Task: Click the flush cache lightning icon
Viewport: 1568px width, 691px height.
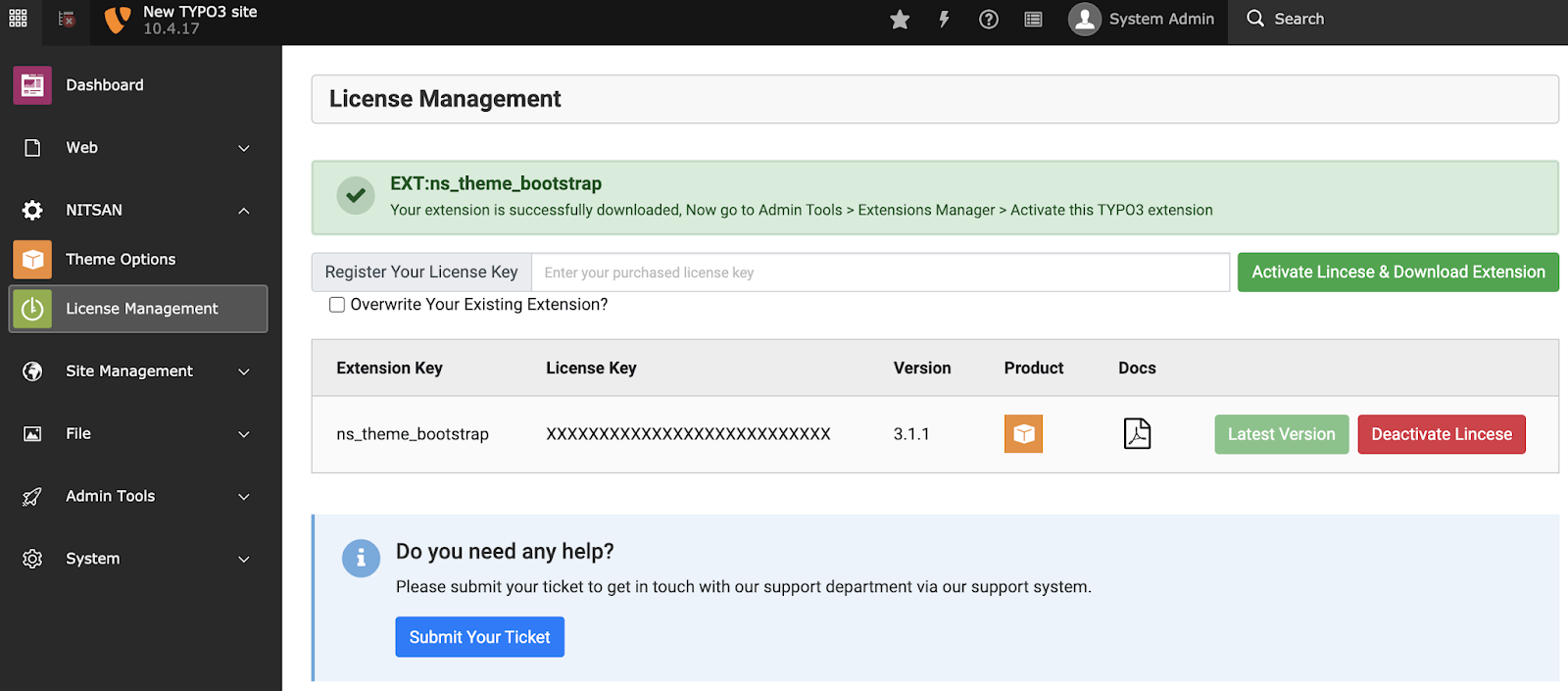Action: coord(944,20)
